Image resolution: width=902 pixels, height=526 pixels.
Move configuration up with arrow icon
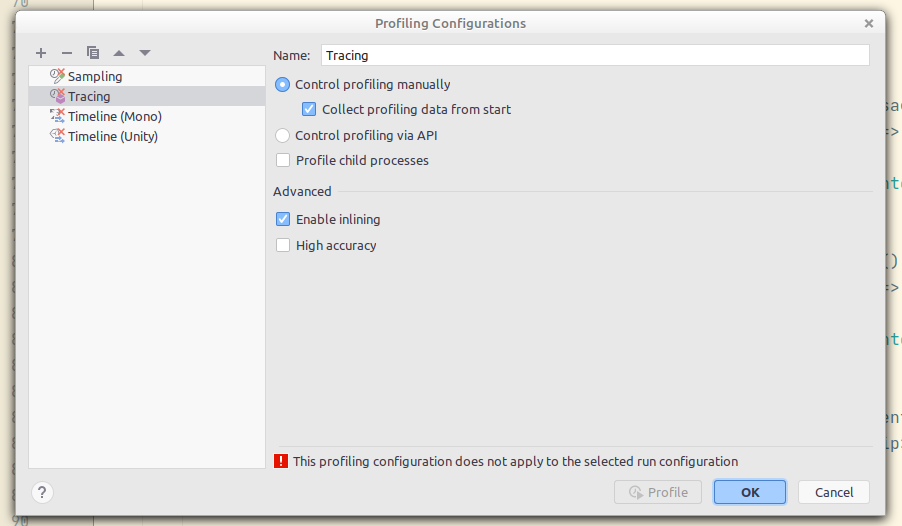[119, 53]
